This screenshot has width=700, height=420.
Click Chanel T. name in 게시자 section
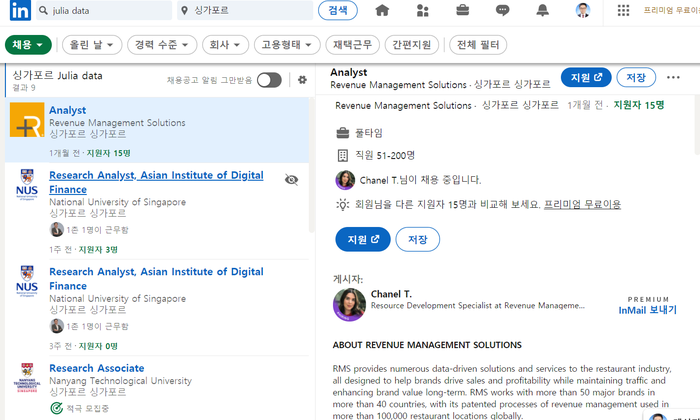click(x=392, y=294)
